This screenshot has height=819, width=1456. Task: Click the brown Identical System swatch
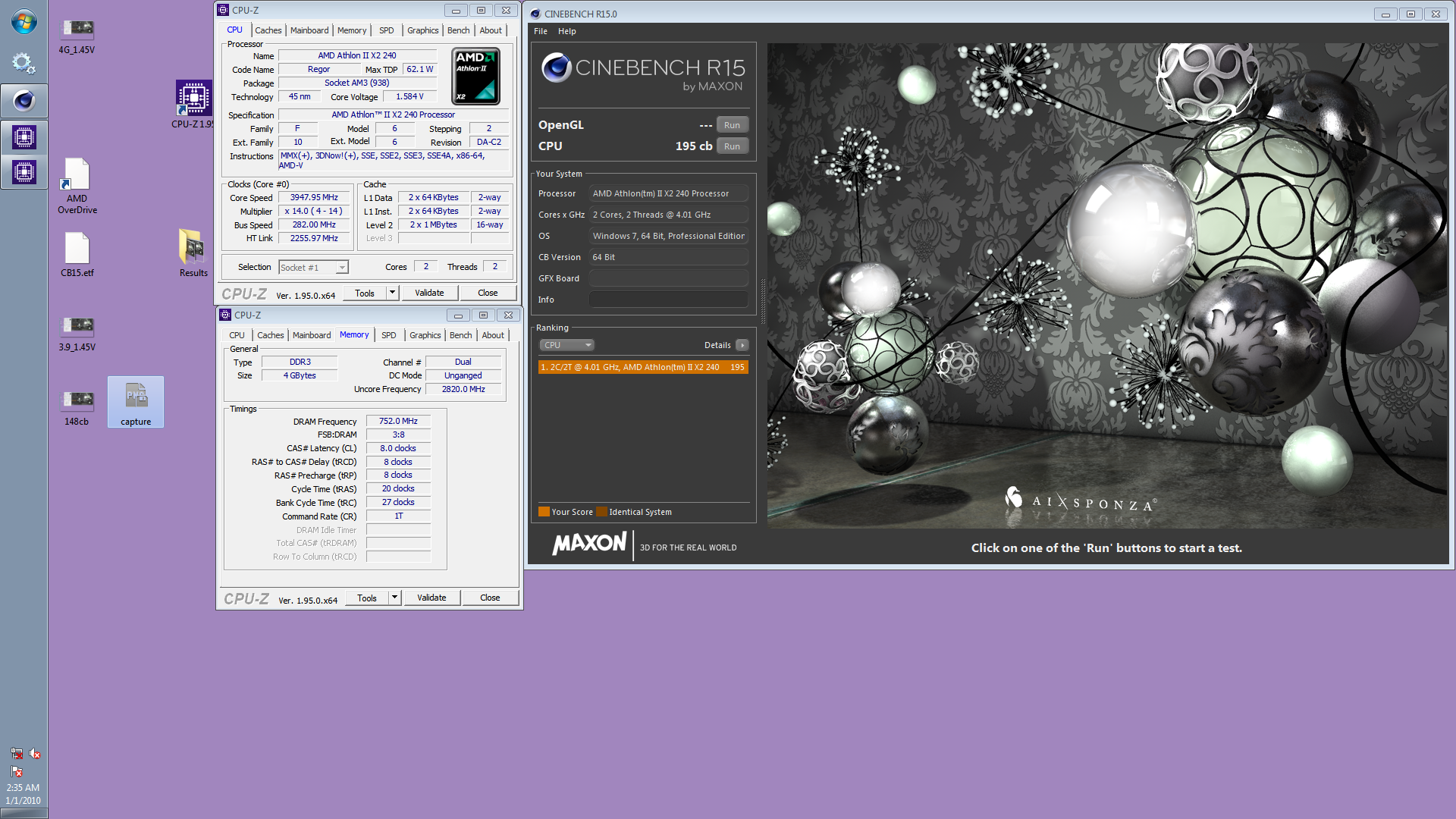(602, 512)
